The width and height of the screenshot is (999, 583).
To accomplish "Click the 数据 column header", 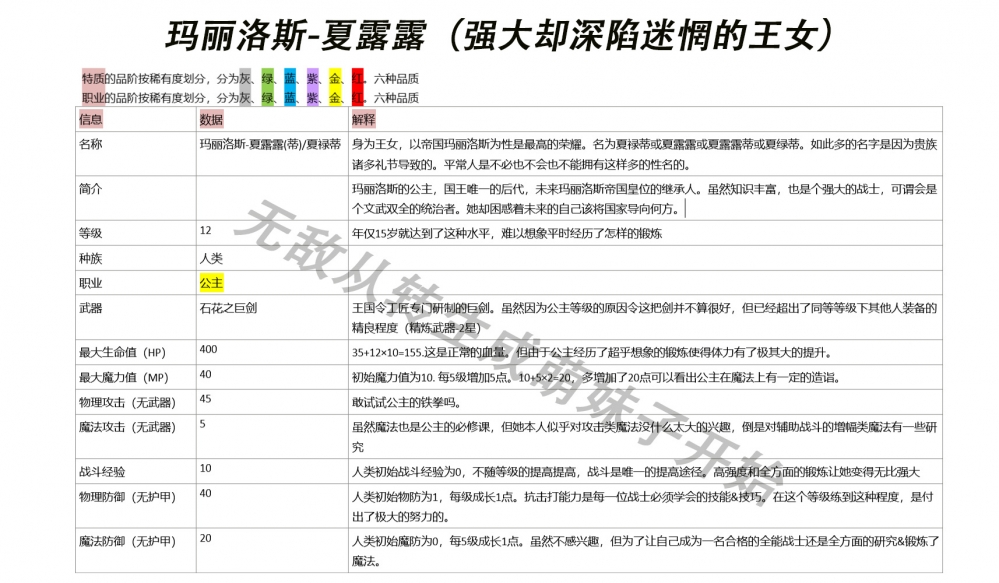I will (x=212, y=120).
